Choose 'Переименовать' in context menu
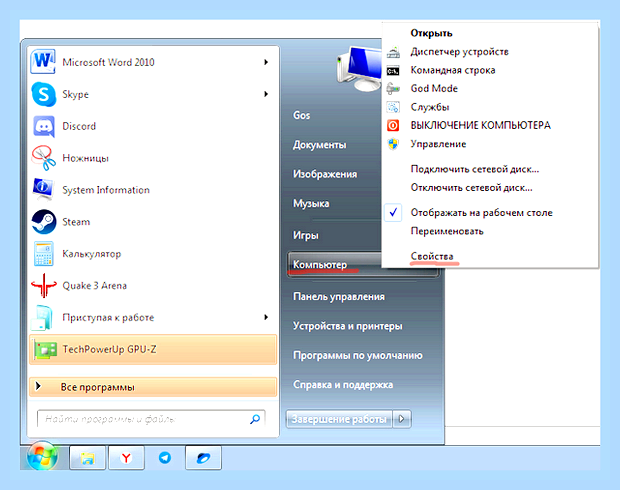620x490 pixels. pos(447,231)
